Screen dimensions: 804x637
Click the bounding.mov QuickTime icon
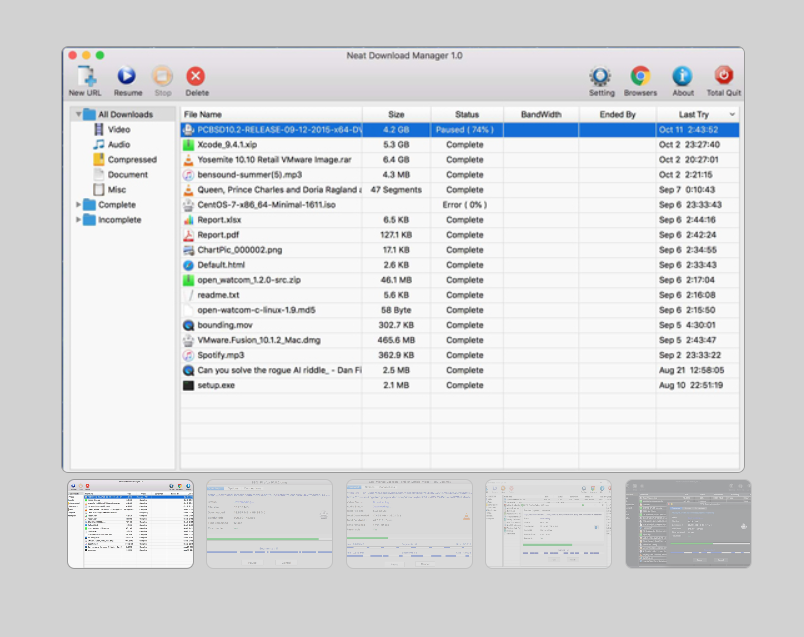[189, 325]
